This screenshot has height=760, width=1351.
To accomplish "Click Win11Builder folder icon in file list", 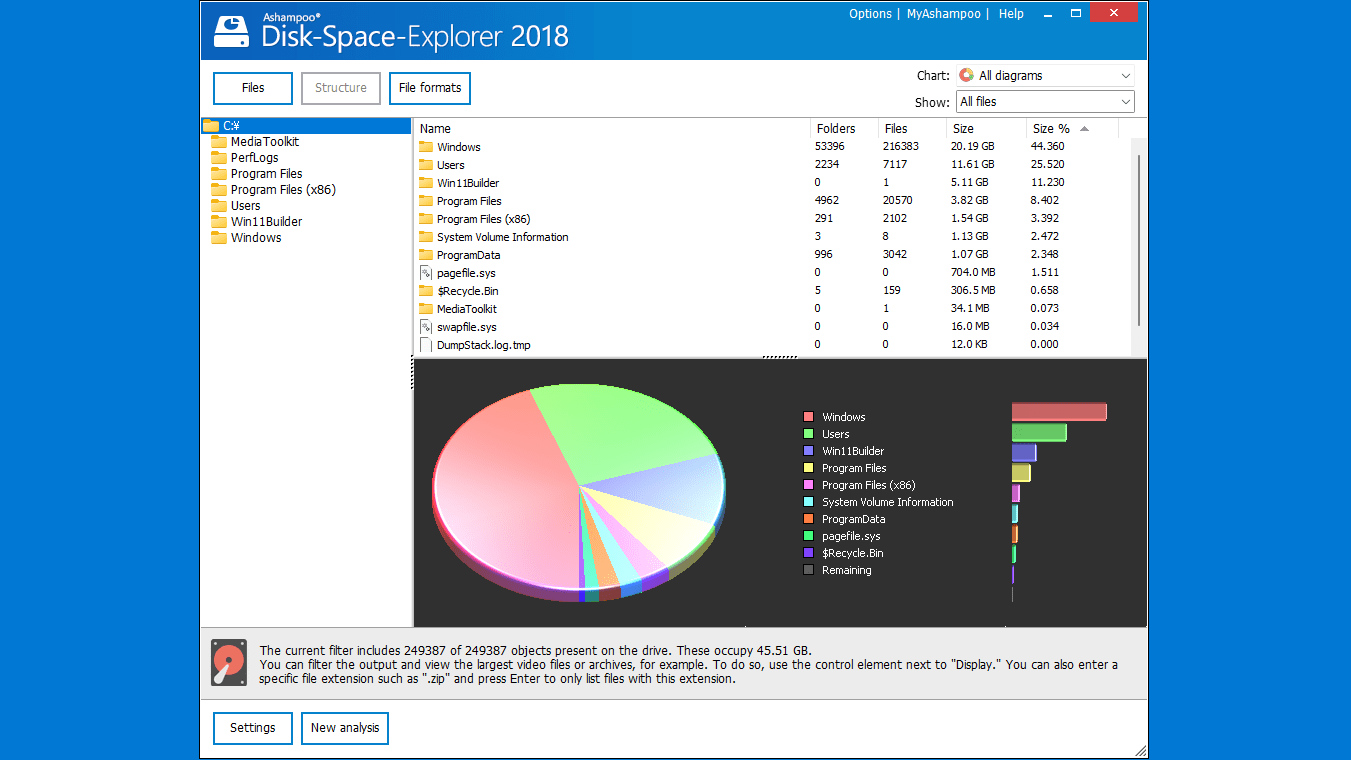I will pos(426,183).
